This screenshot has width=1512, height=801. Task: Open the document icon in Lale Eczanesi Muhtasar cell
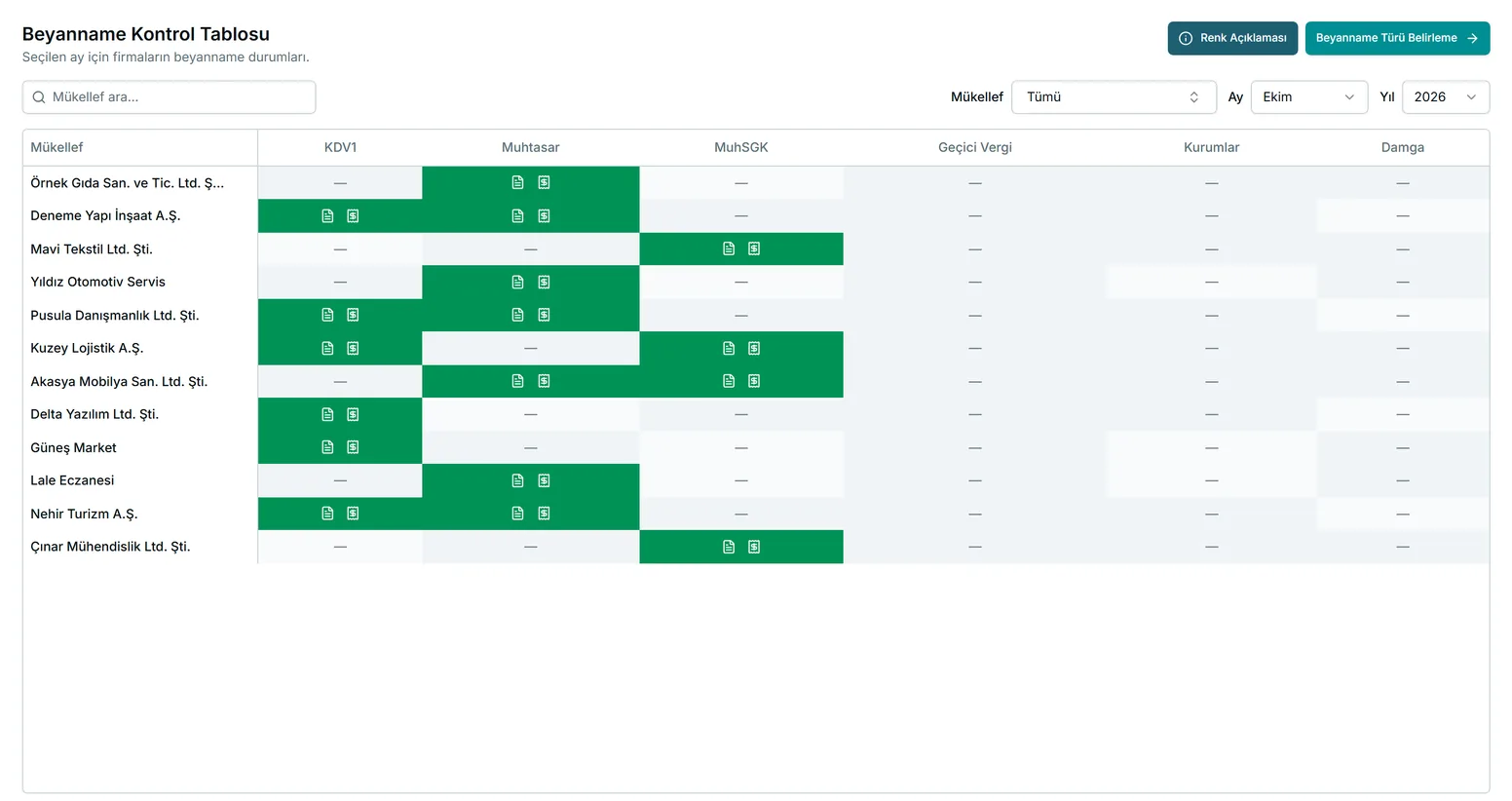[x=517, y=480]
